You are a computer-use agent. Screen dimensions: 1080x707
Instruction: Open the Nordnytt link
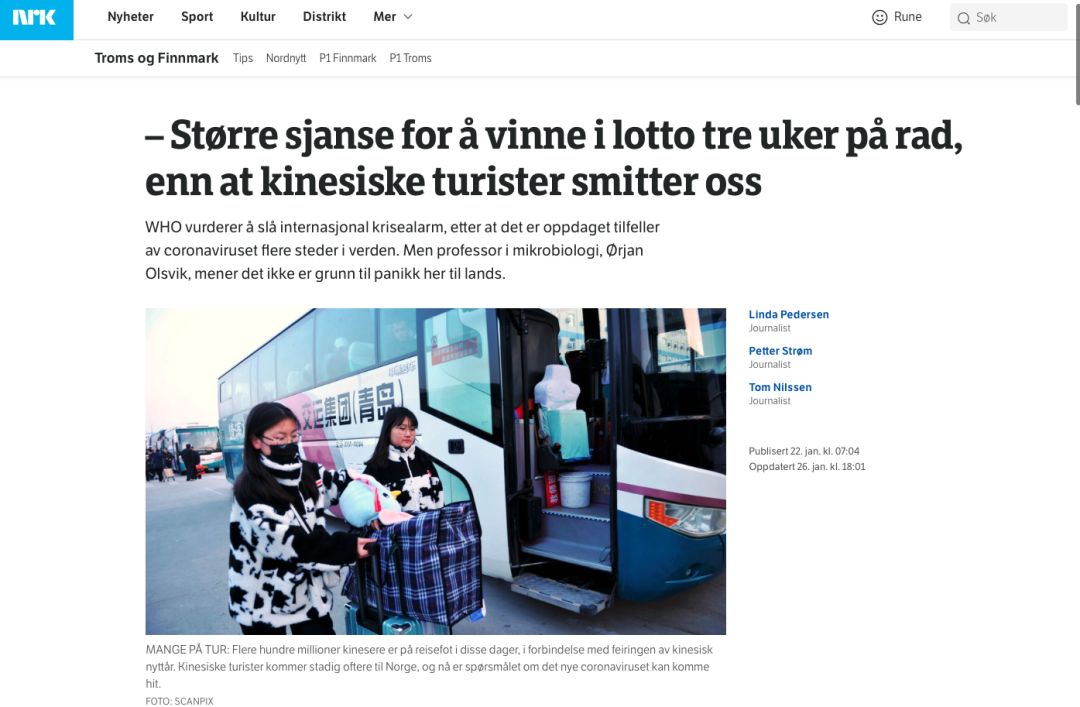pos(286,59)
